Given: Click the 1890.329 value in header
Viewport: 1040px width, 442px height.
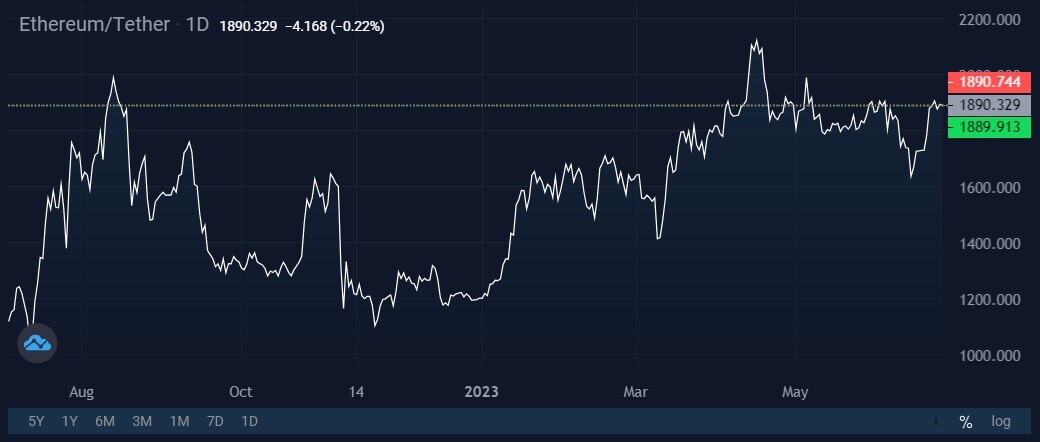Looking at the screenshot, I should coord(248,27).
